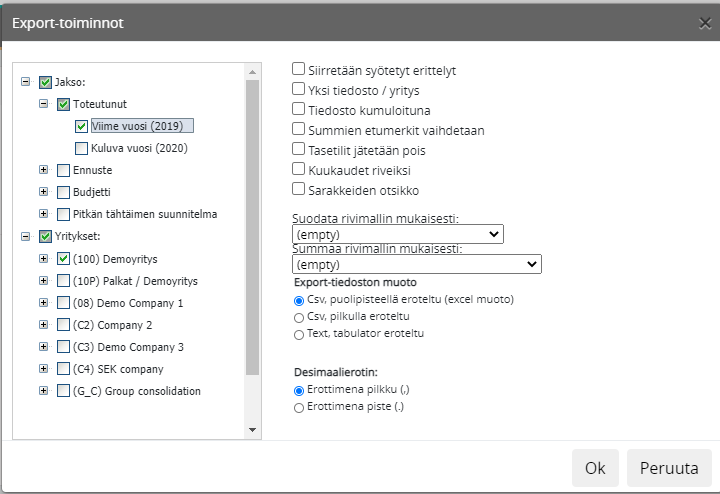Close the Export-toiminnot dialog with X
The width and height of the screenshot is (720, 494).
coord(704,23)
